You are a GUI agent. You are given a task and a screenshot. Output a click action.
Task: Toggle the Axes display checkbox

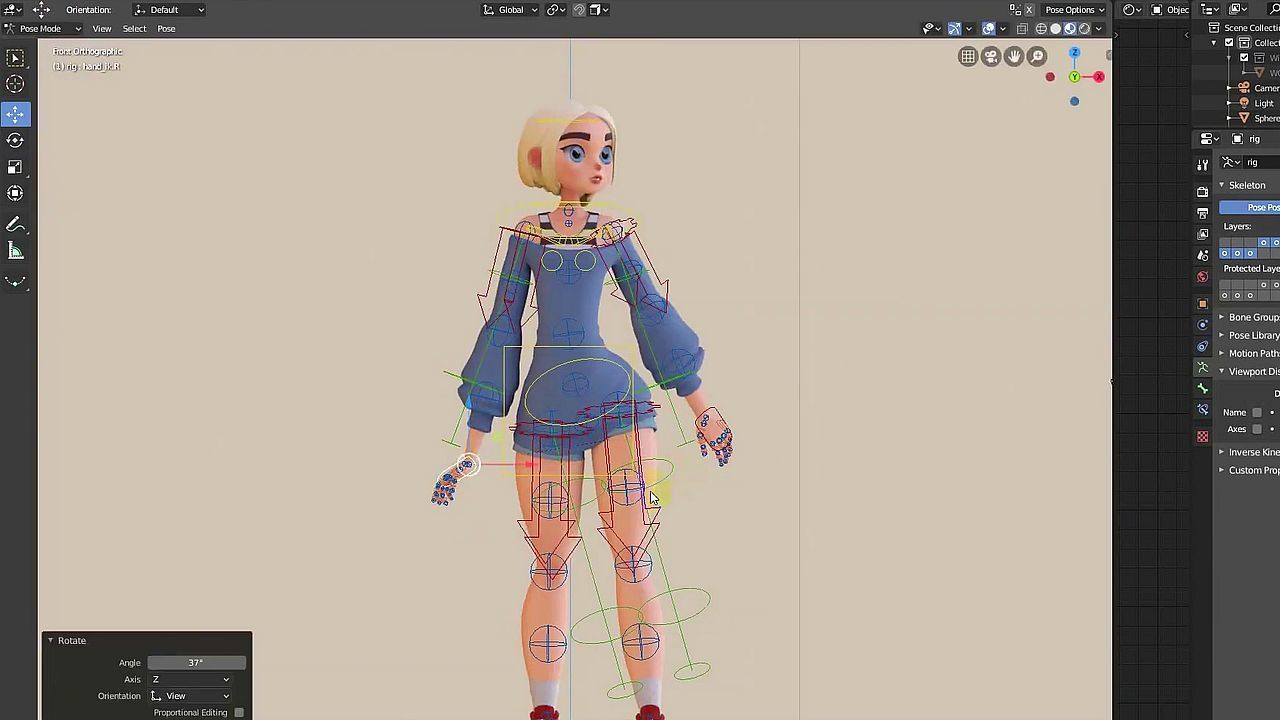tap(1257, 429)
